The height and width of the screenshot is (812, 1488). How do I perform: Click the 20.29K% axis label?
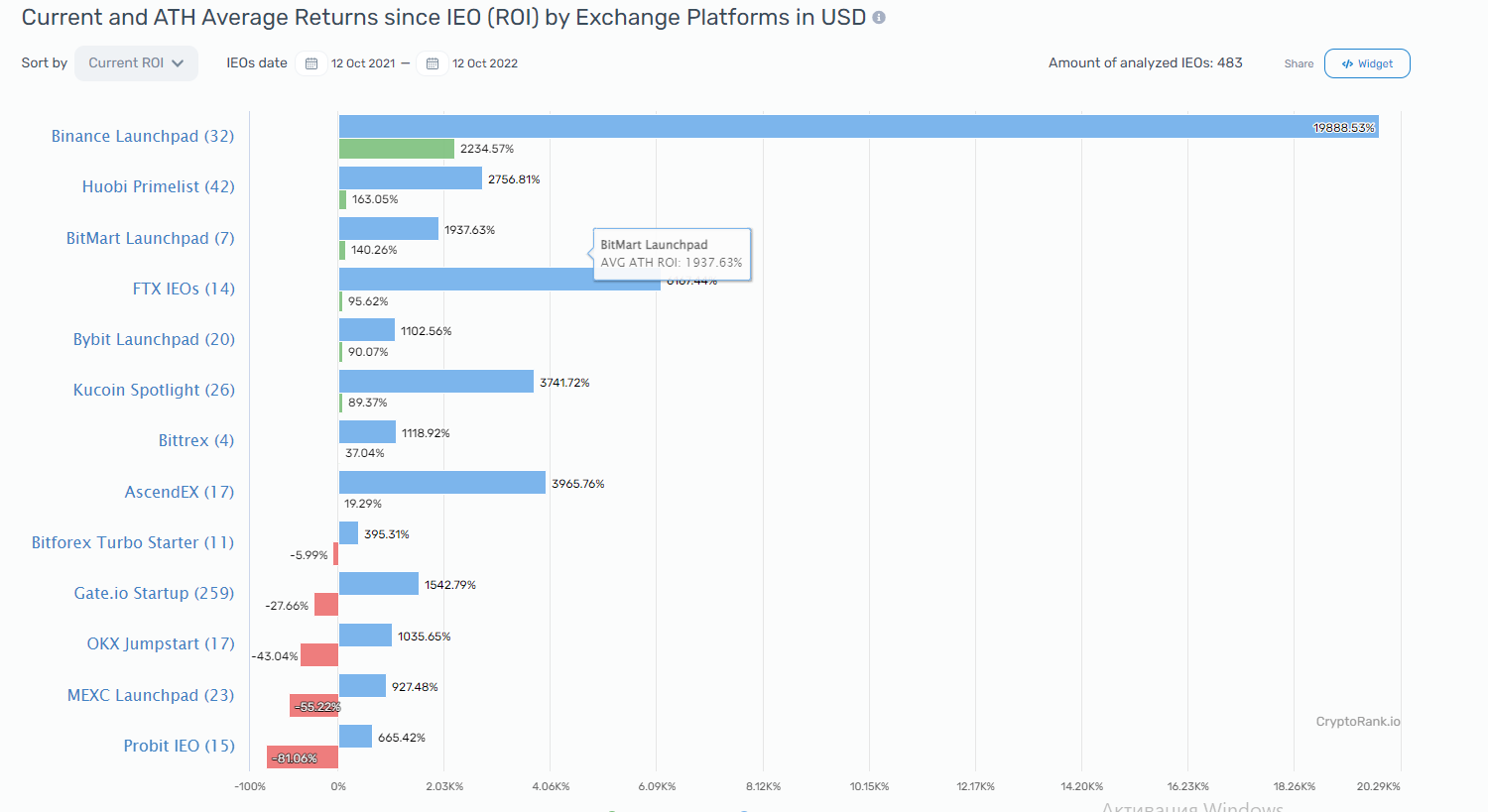point(1379,786)
